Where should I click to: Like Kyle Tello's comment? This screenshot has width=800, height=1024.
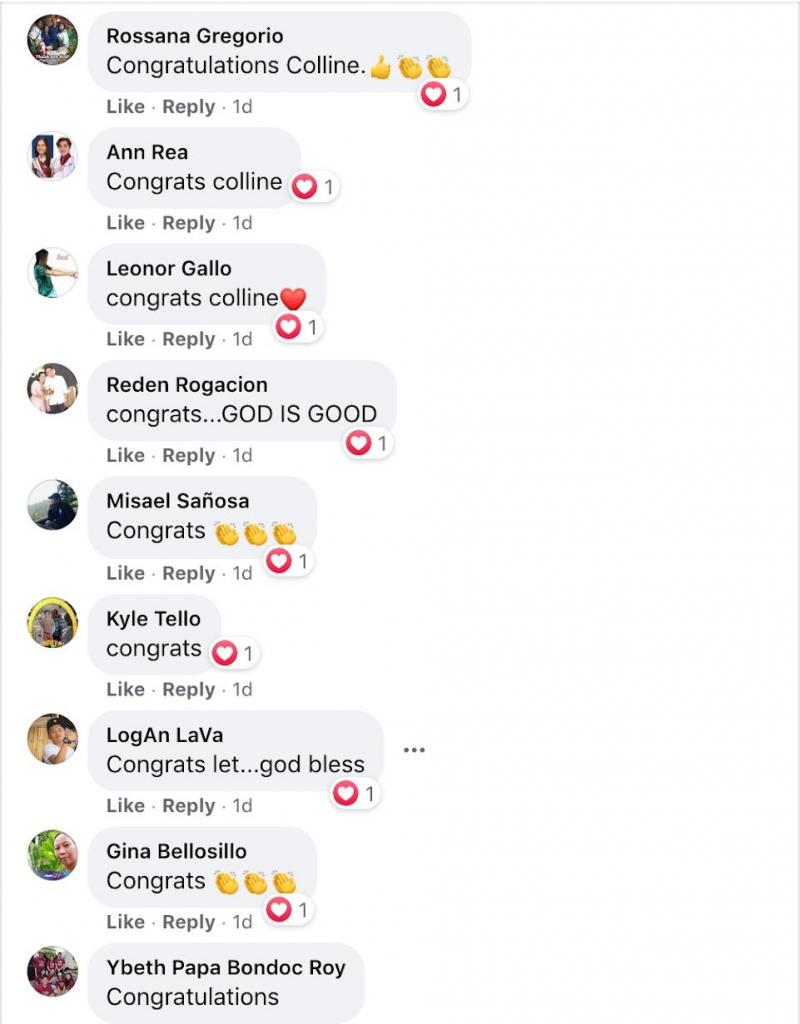[x=125, y=689]
